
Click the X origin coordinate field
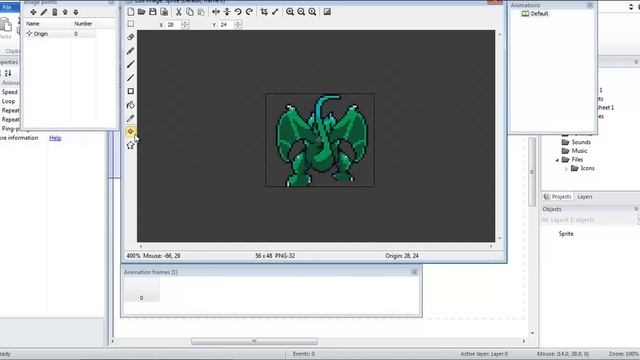(173, 25)
